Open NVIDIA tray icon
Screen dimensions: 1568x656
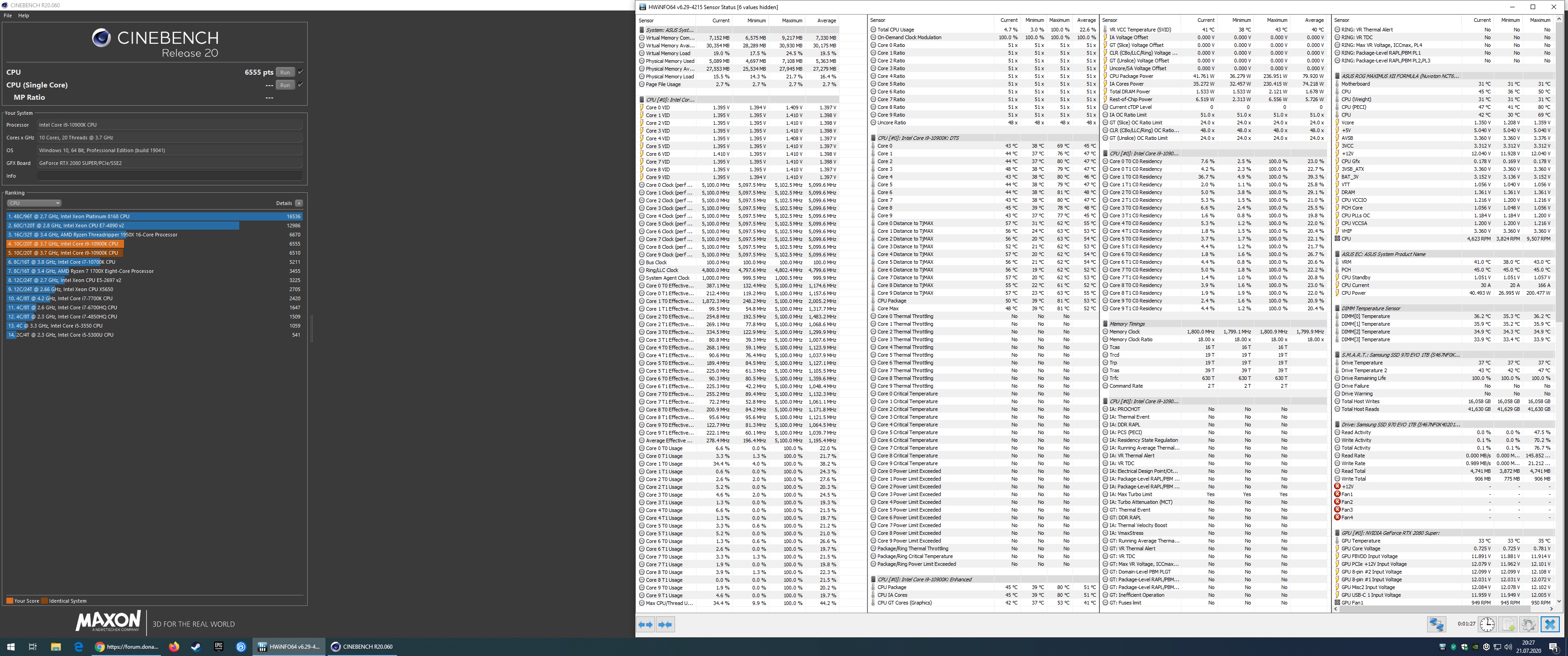[x=1475, y=646]
